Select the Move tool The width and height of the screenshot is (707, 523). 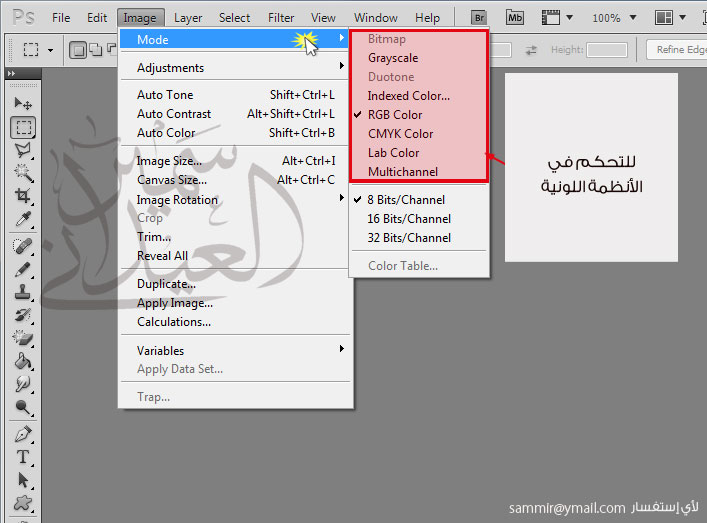[x=23, y=104]
